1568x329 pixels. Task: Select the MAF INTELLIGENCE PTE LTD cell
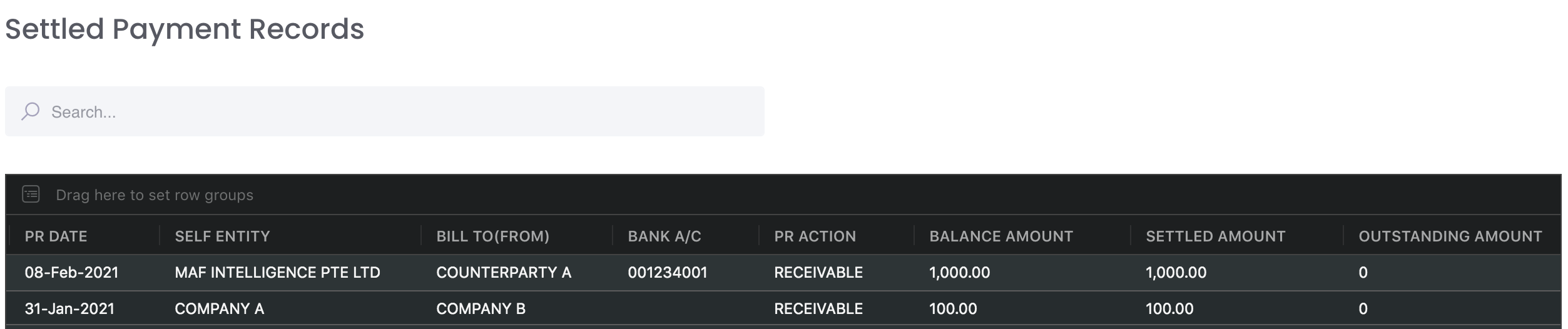coord(277,273)
